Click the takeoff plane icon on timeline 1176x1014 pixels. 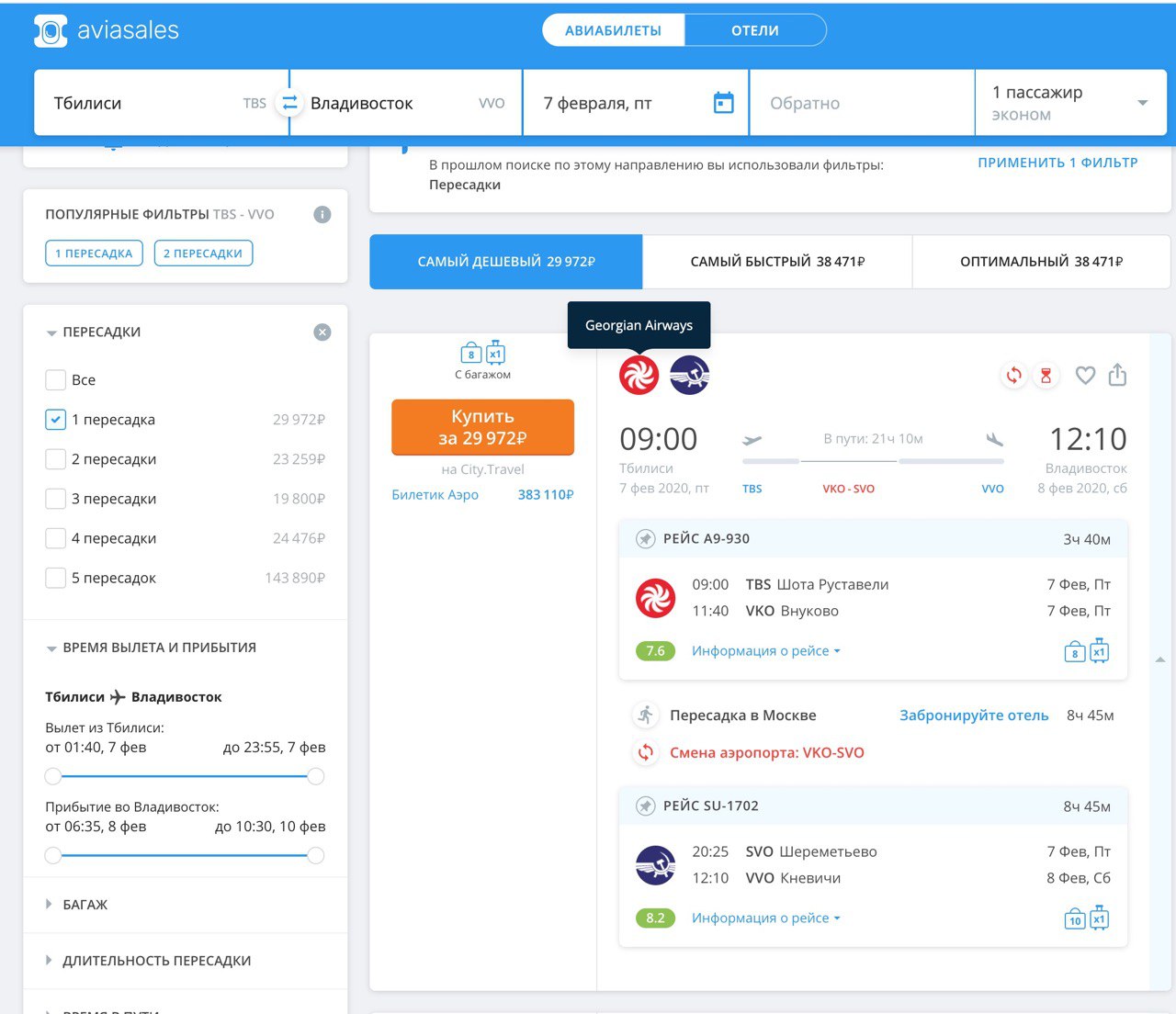[x=752, y=440]
